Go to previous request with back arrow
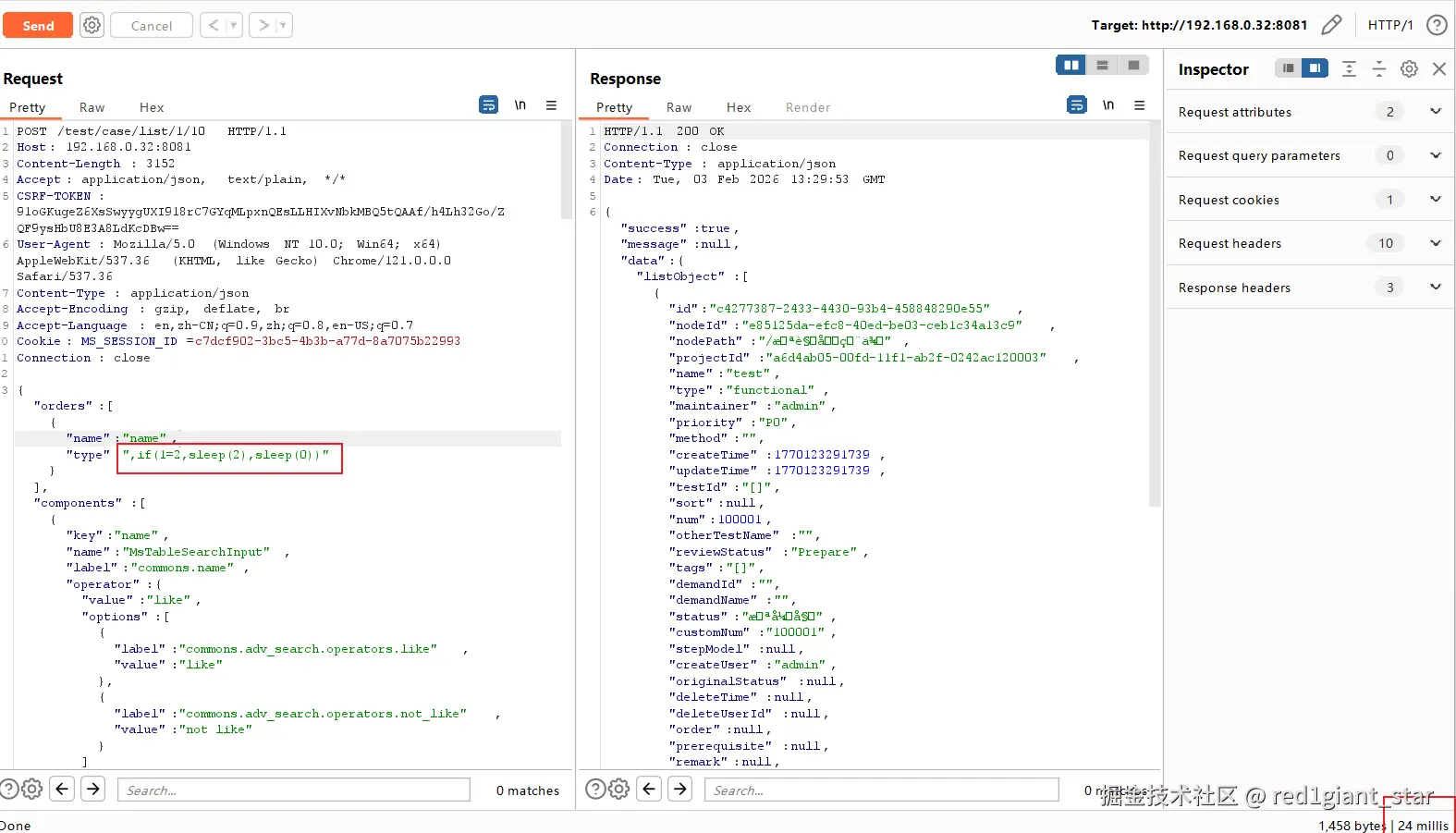 [x=214, y=25]
